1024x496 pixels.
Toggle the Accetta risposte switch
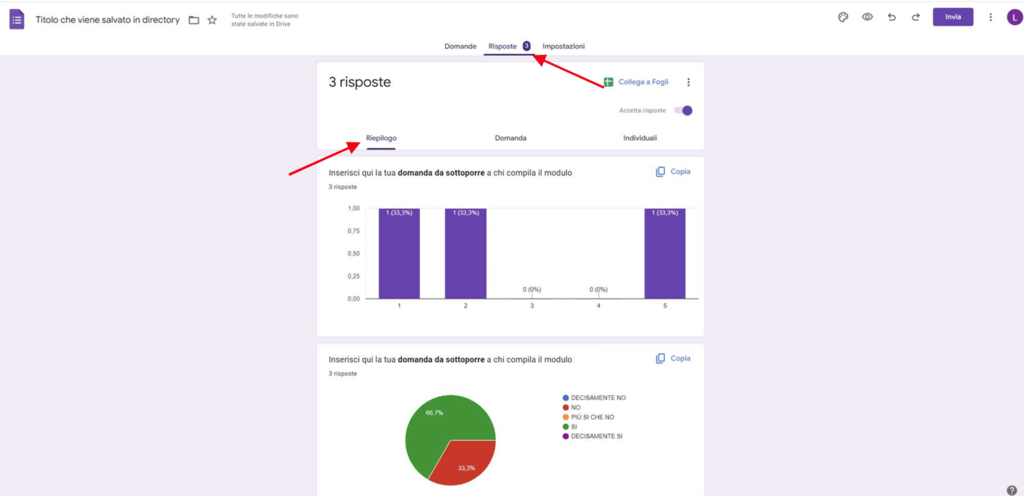[x=684, y=110]
